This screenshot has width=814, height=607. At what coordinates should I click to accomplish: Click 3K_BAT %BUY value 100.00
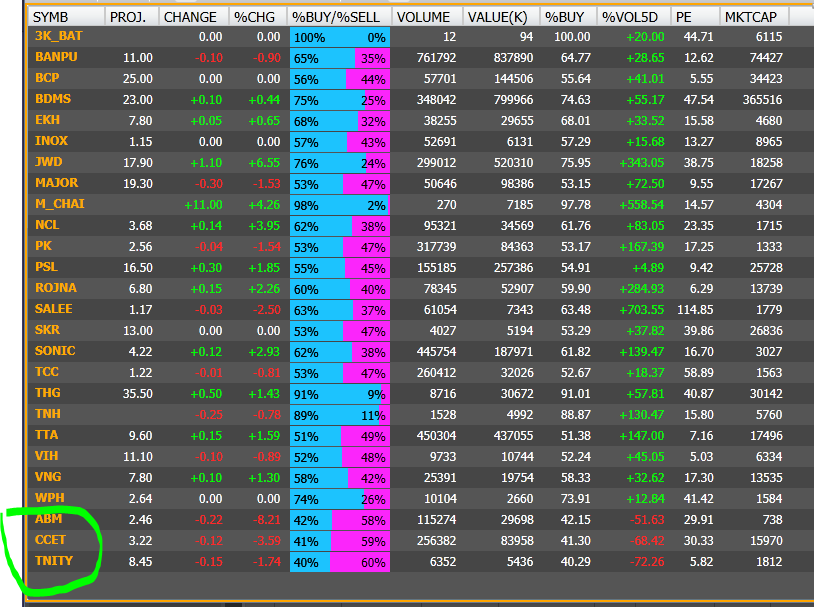[572, 37]
